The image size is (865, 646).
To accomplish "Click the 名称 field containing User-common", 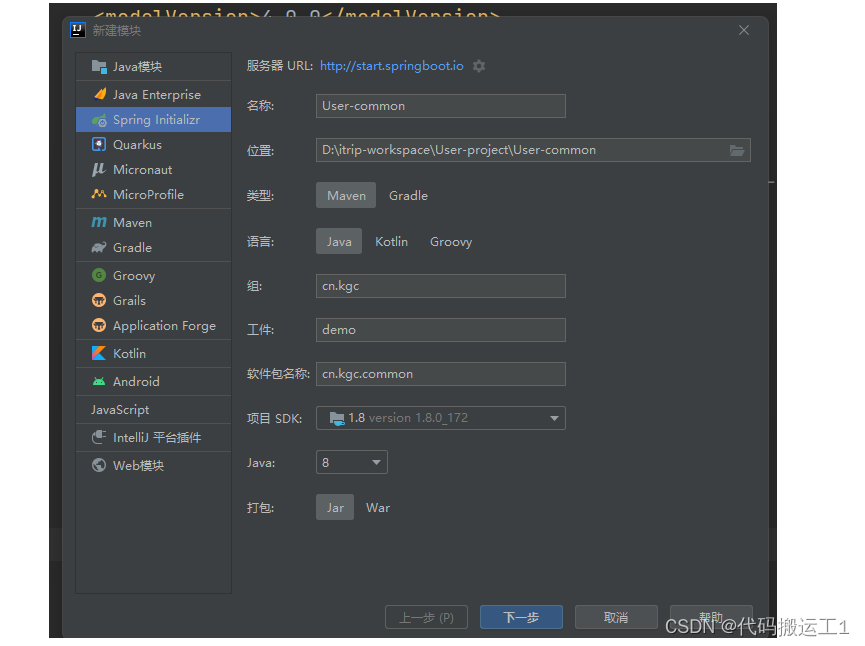I will (x=440, y=106).
